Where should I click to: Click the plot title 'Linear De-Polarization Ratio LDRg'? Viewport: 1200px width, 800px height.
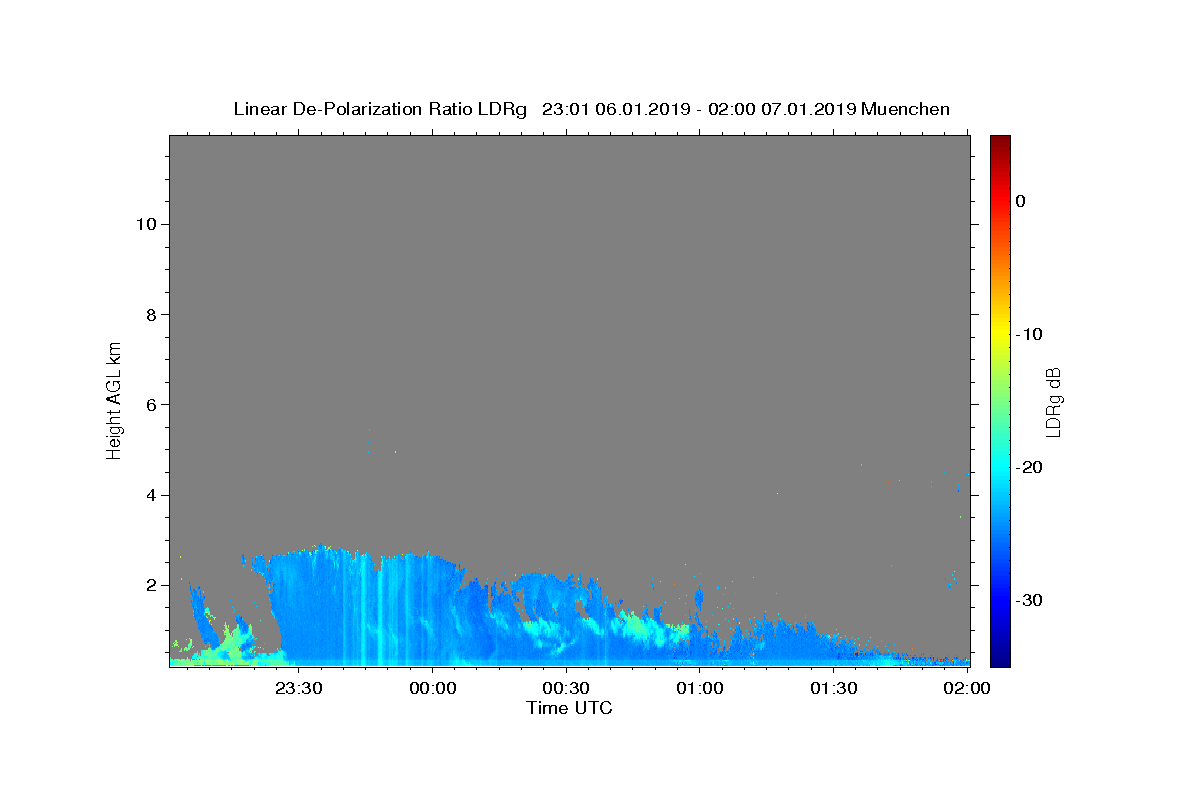[x=380, y=109]
